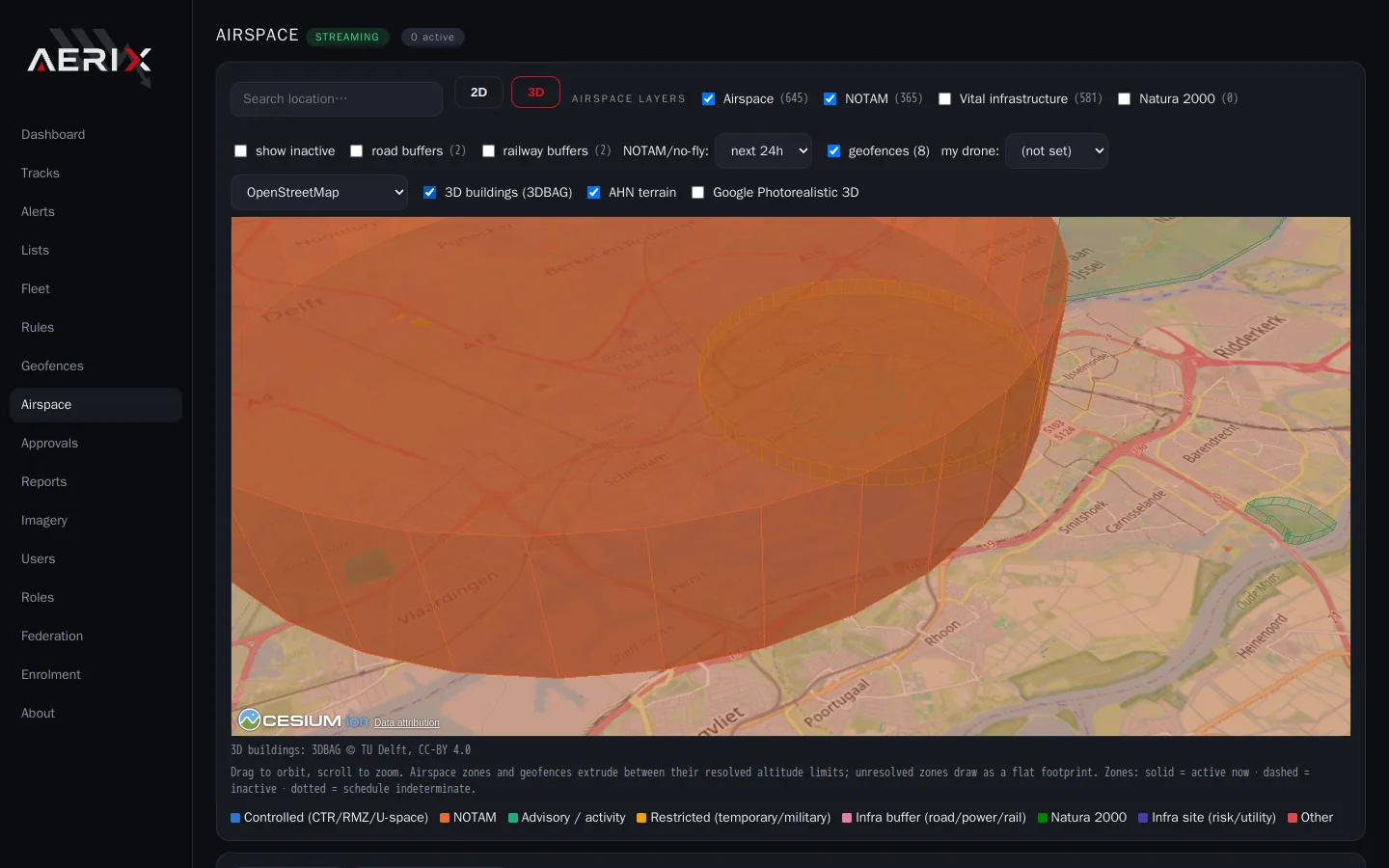
Task: Open the OpenStreetMap basemap dropdown
Action: (319, 192)
